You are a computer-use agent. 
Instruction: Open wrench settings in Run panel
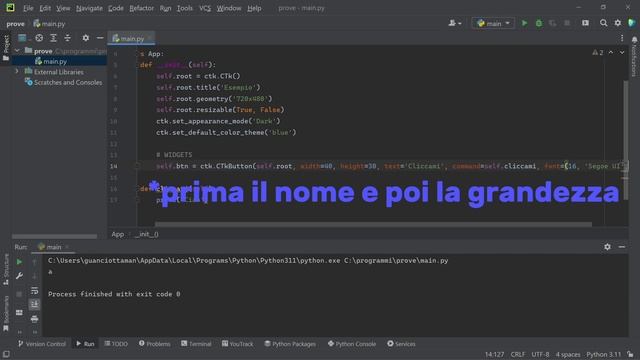(19, 276)
